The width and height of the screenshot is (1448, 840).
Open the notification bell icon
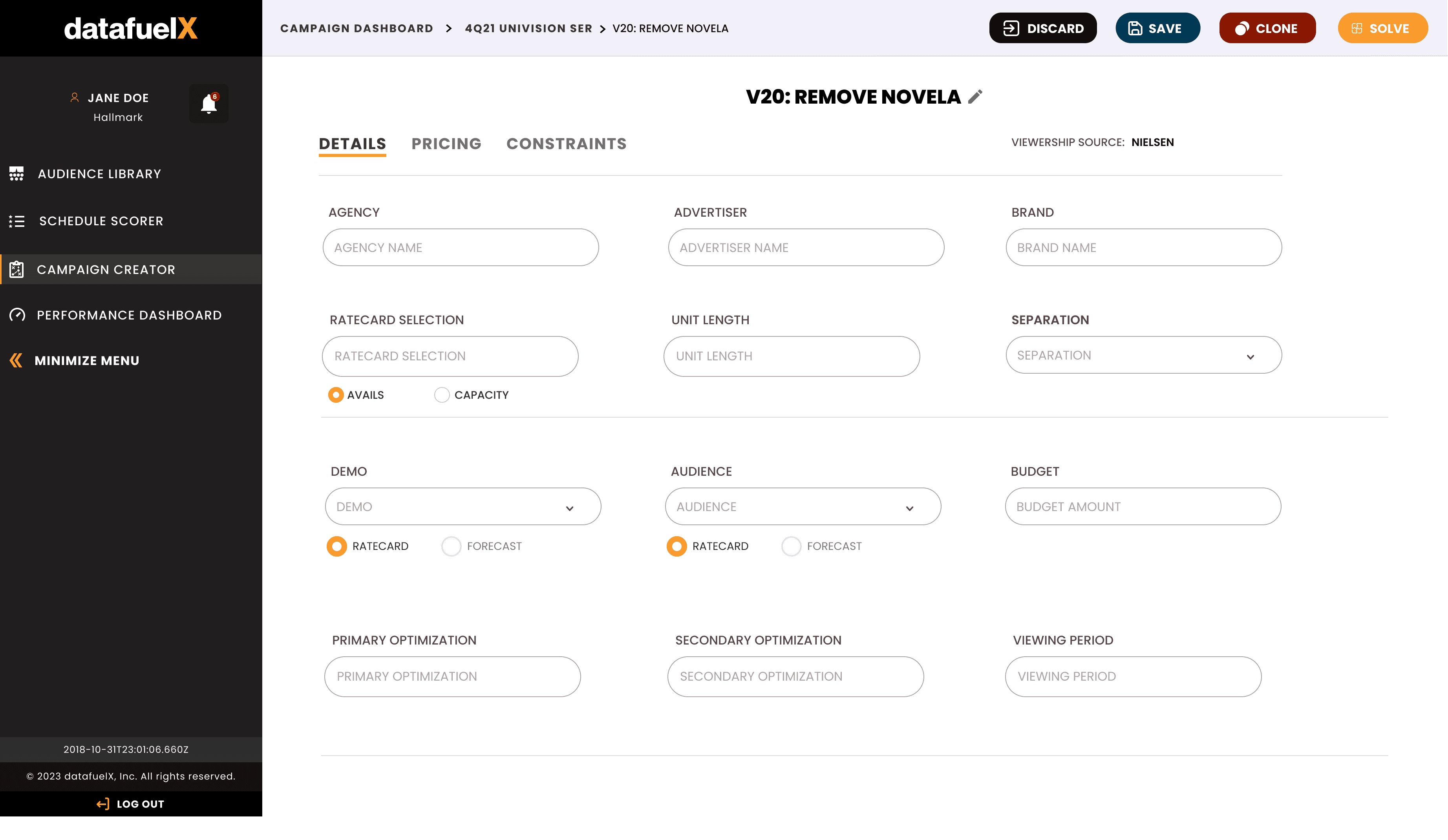pos(208,104)
